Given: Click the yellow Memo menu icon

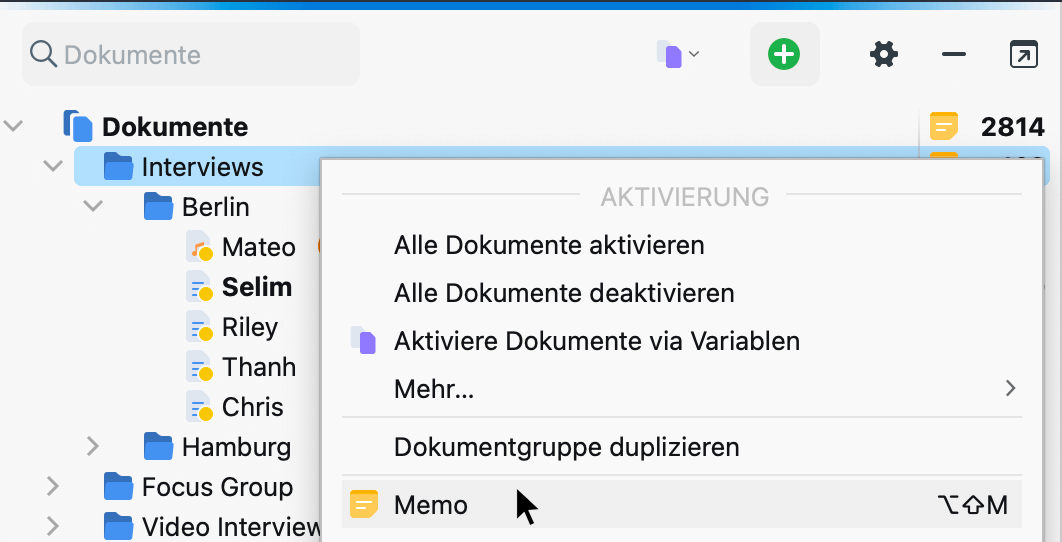Looking at the screenshot, I should 364,505.
